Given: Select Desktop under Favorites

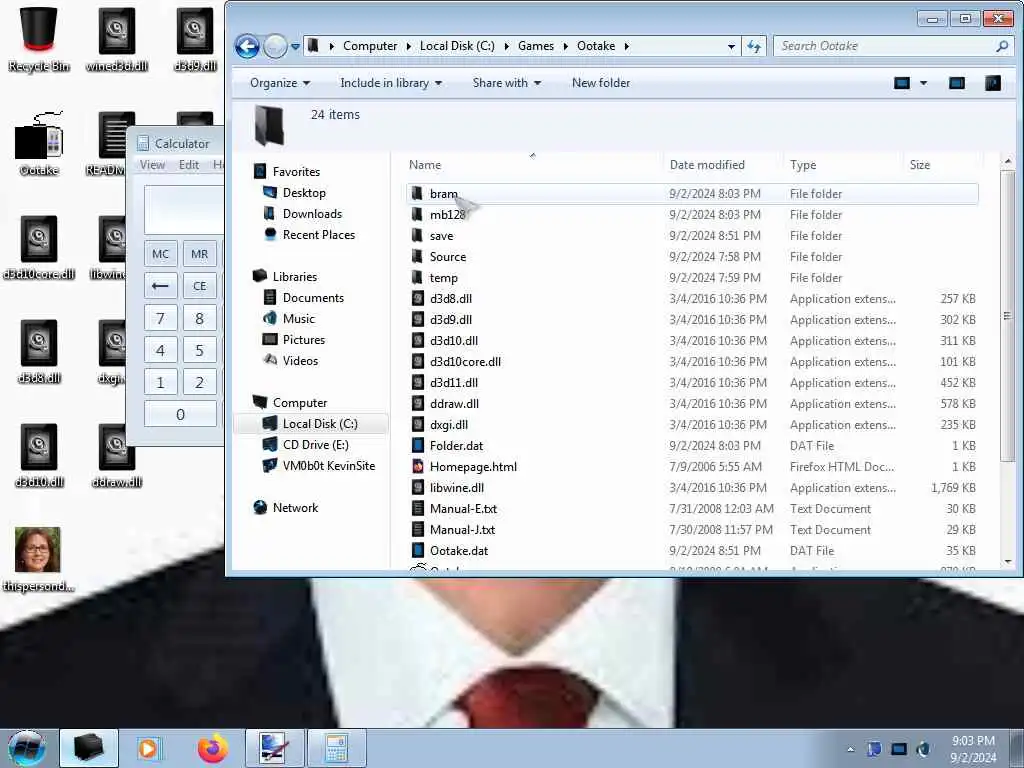Looking at the screenshot, I should click(x=304, y=193).
